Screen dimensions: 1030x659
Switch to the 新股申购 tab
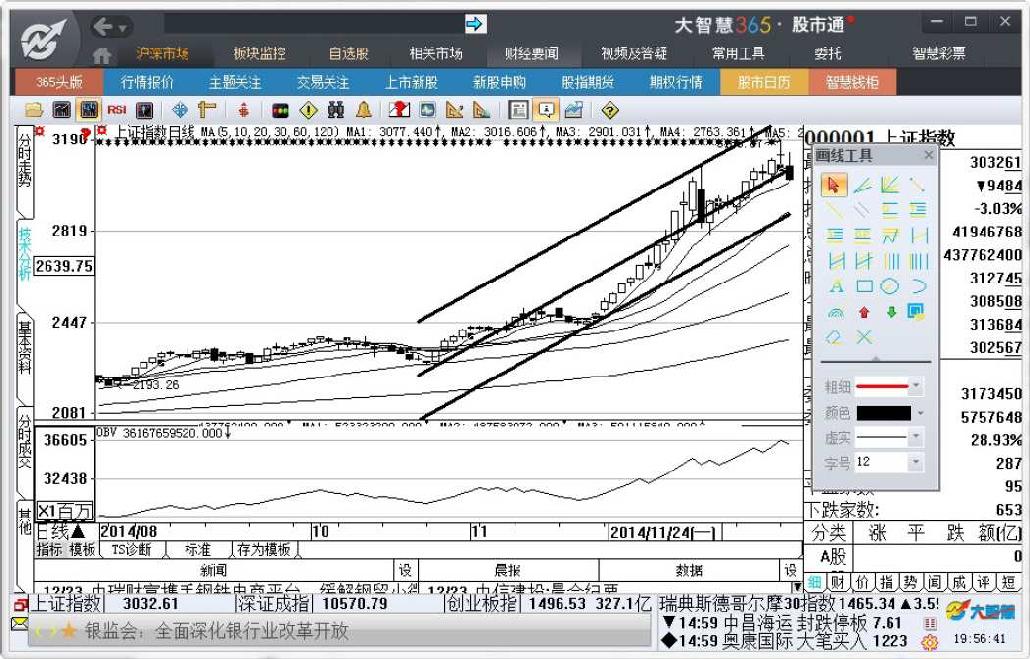(x=499, y=82)
